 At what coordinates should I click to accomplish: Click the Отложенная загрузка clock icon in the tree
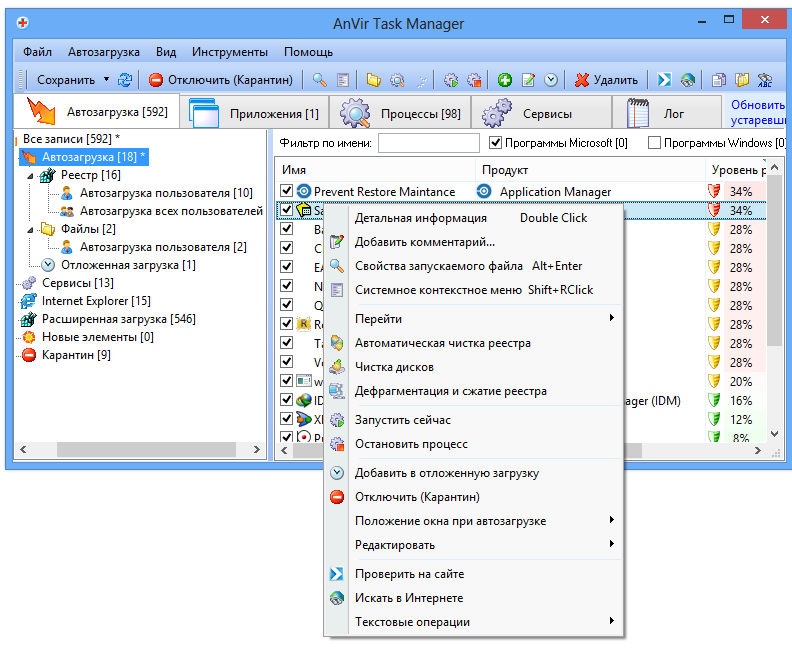coord(49,265)
